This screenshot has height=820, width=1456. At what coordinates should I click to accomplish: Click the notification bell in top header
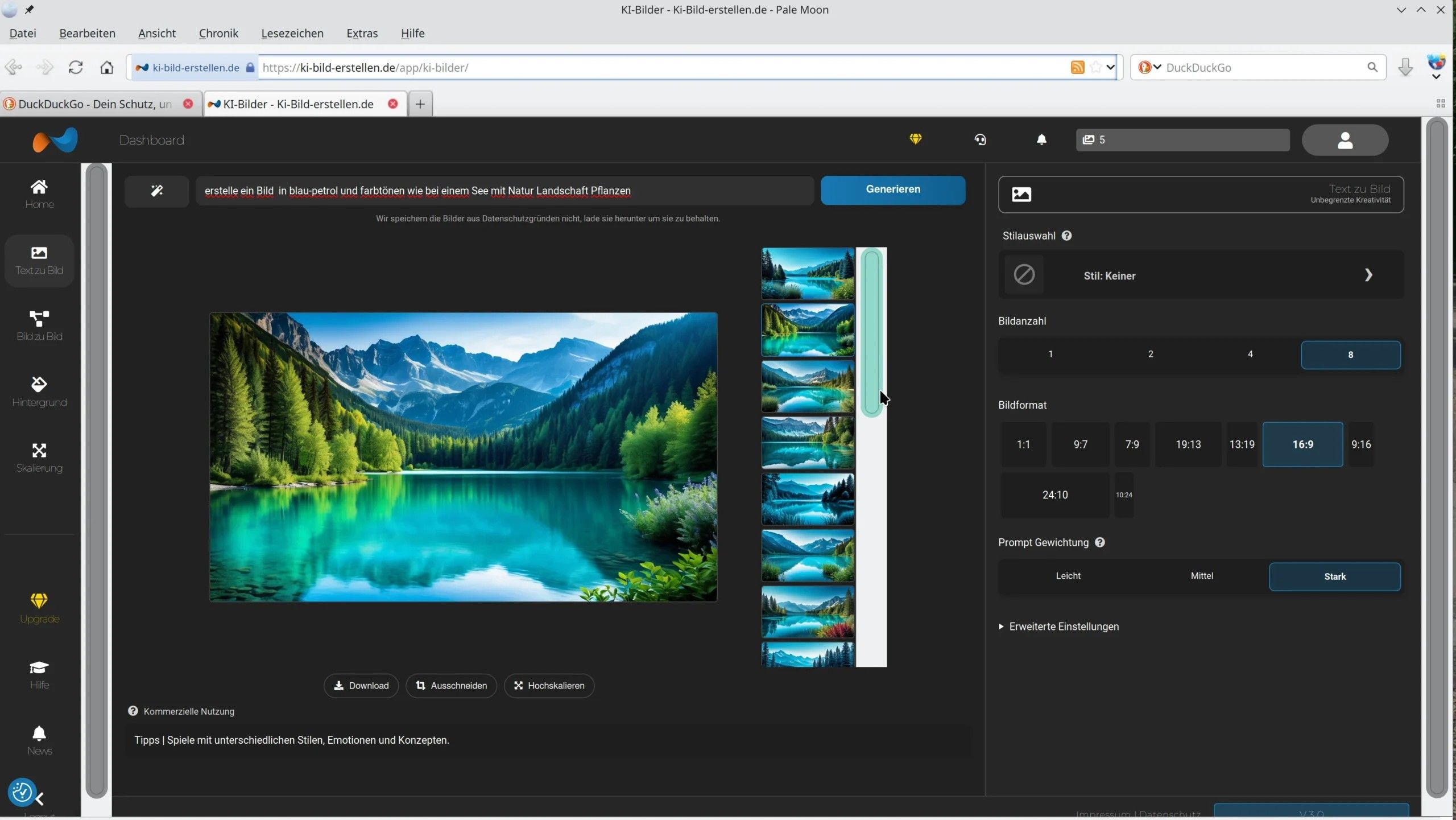[x=1041, y=139]
